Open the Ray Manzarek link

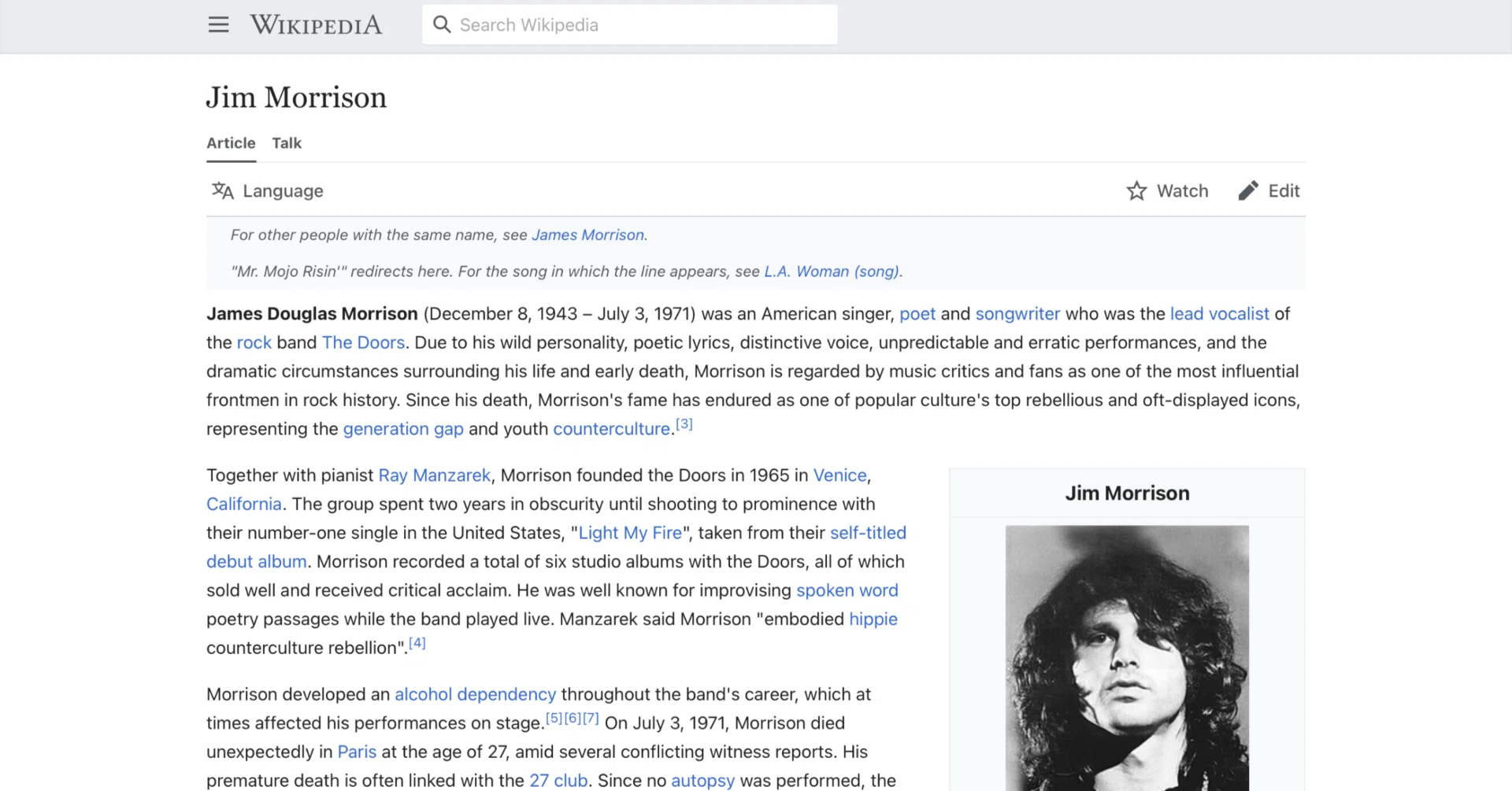coord(434,475)
